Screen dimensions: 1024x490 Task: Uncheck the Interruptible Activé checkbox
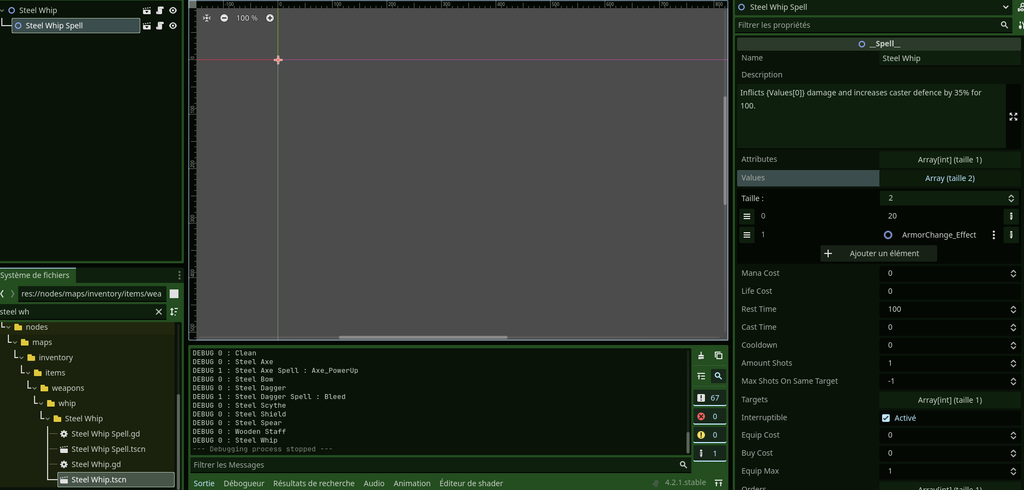click(x=886, y=418)
